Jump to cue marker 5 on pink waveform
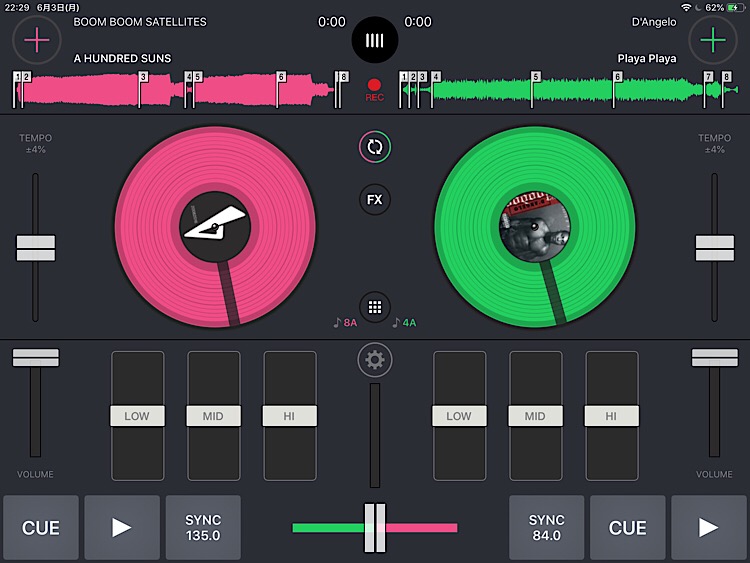 (x=198, y=77)
